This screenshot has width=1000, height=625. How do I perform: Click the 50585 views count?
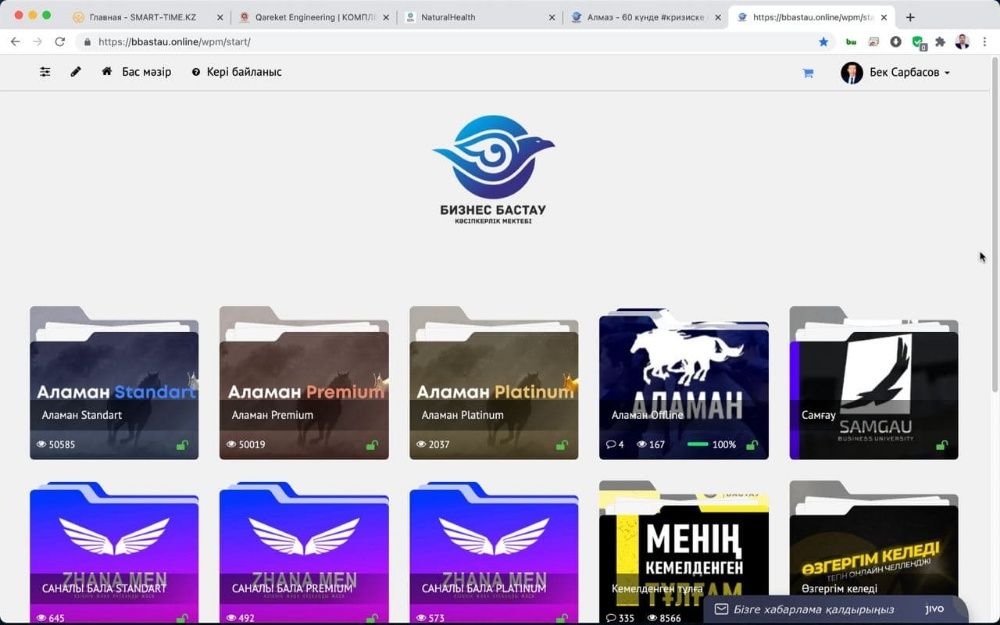click(x=62, y=445)
